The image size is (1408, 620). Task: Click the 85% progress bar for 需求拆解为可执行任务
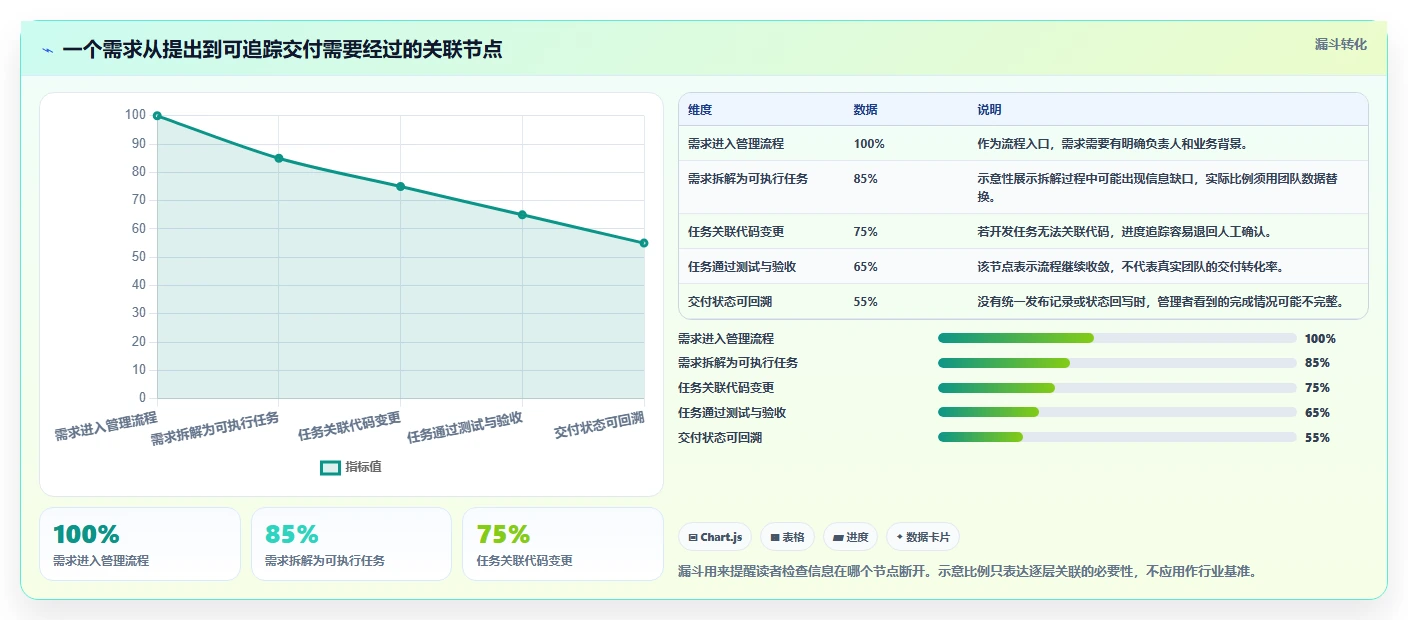1117,363
